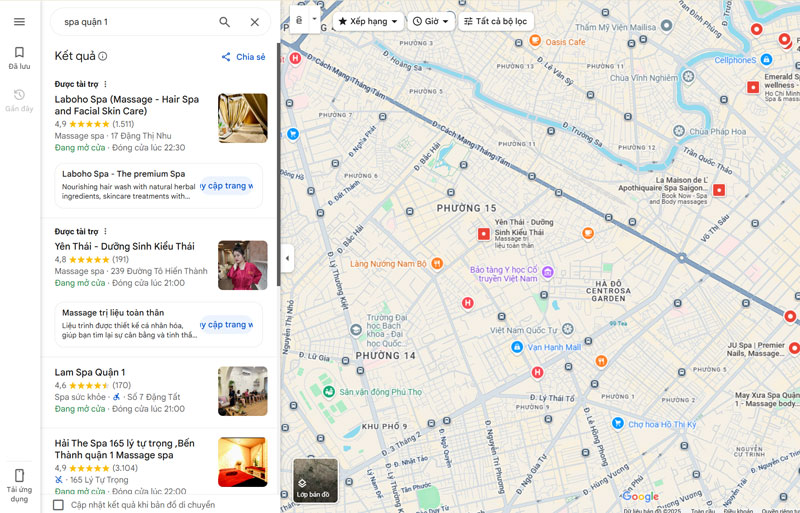
Task: Open the Kết quả info icon
Action: tap(103, 56)
